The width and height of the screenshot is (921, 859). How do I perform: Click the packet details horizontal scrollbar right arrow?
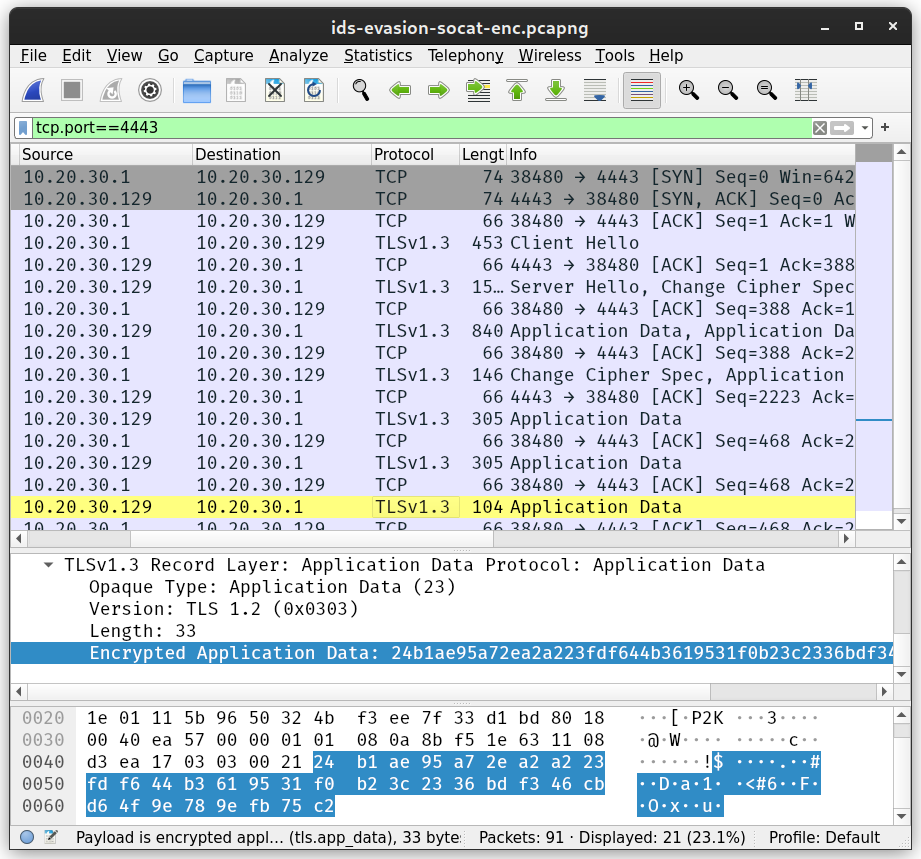click(884, 692)
